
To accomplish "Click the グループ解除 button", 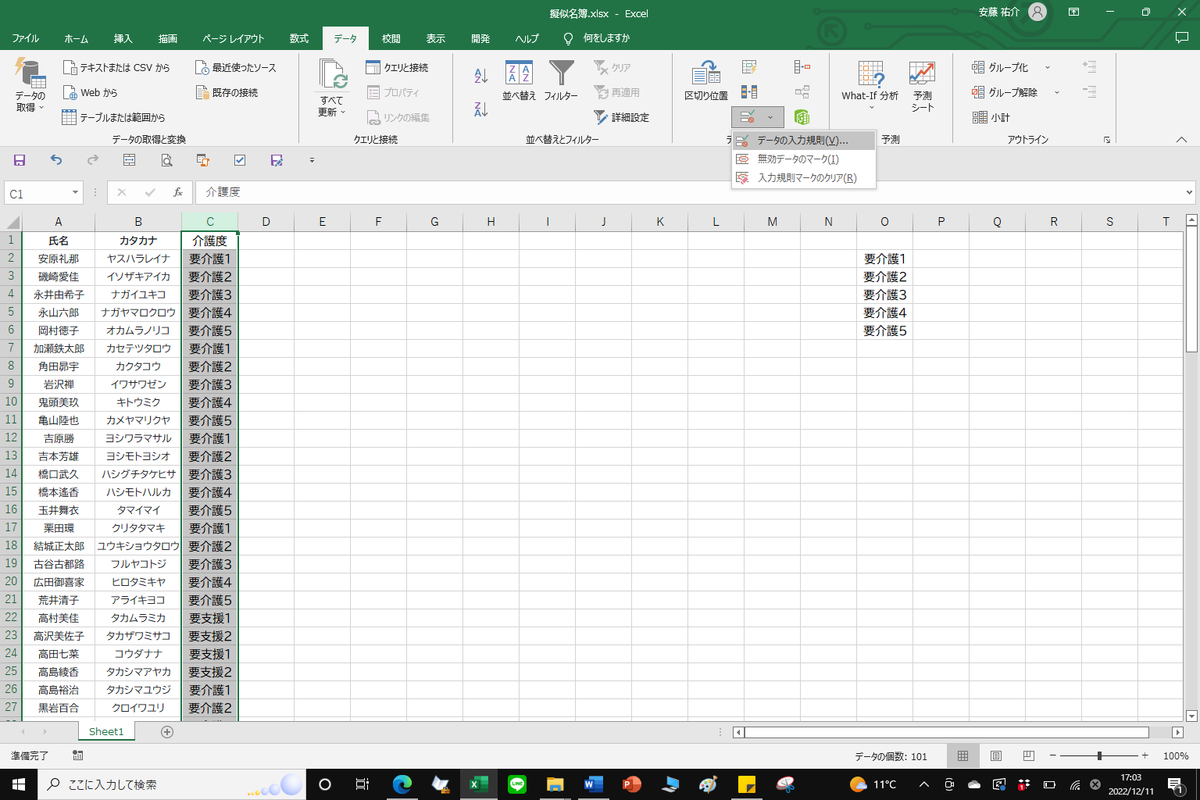I will (1006, 92).
